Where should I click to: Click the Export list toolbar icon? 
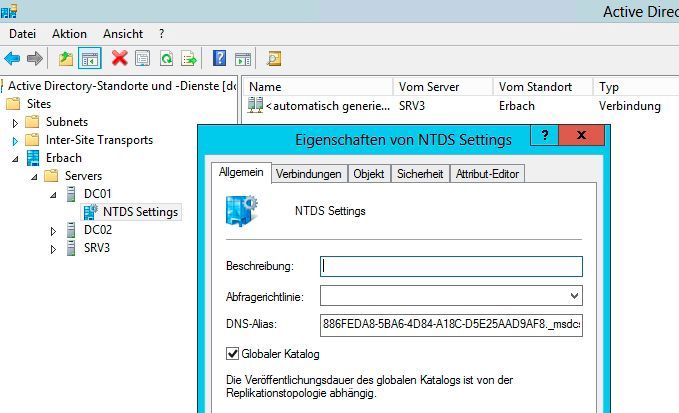pyautogui.click(x=189, y=58)
